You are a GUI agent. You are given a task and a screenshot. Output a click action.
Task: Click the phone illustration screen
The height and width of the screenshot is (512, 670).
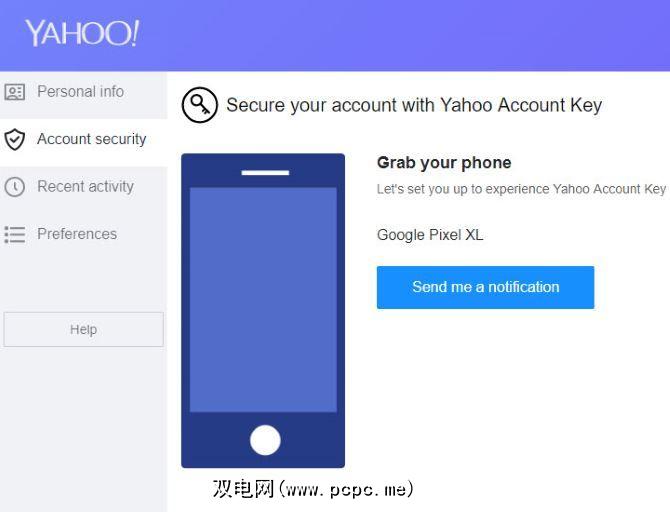263,299
